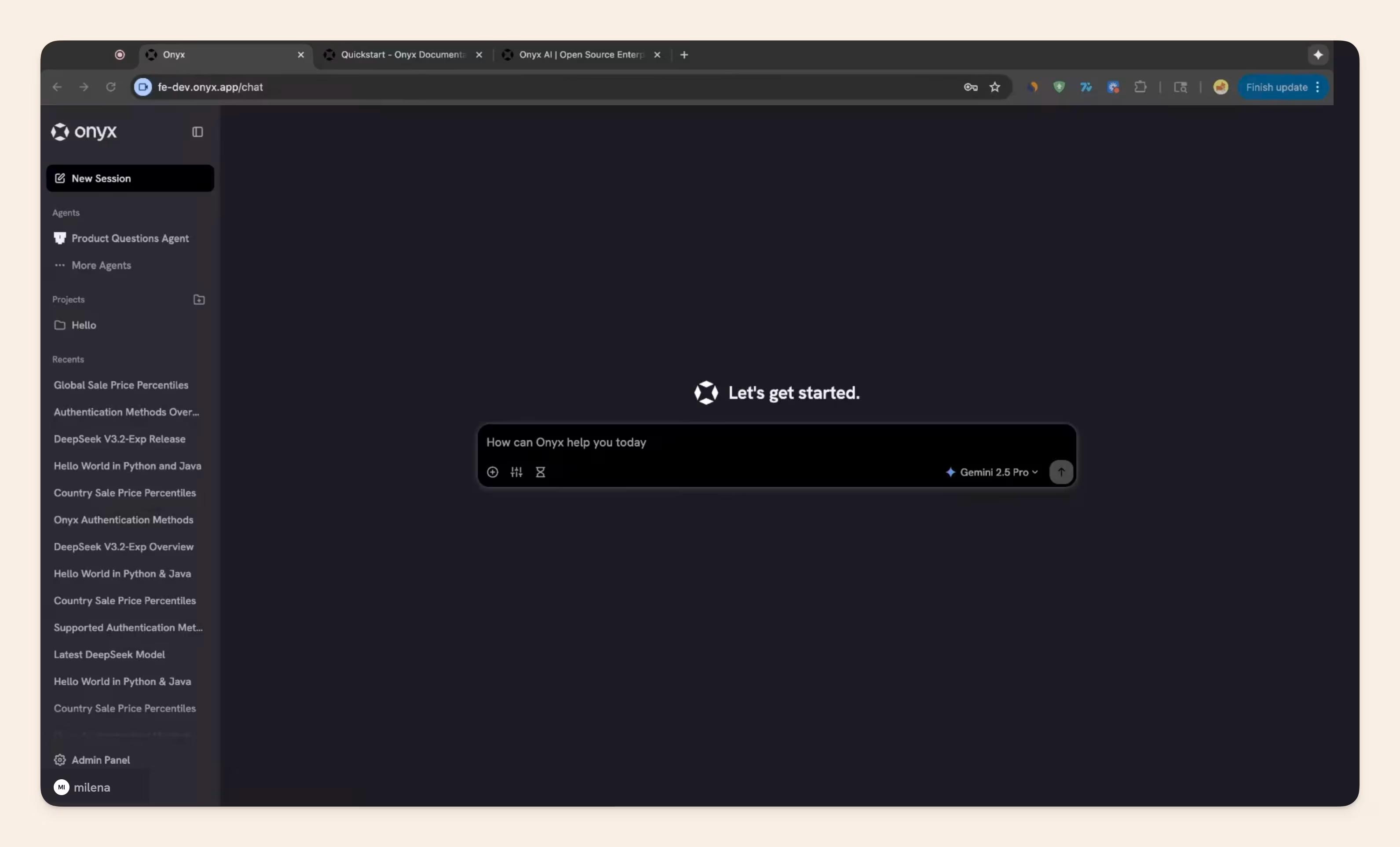The image size is (1400, 847).
Task: Show More Agents
Action: (x=130, y=265)
